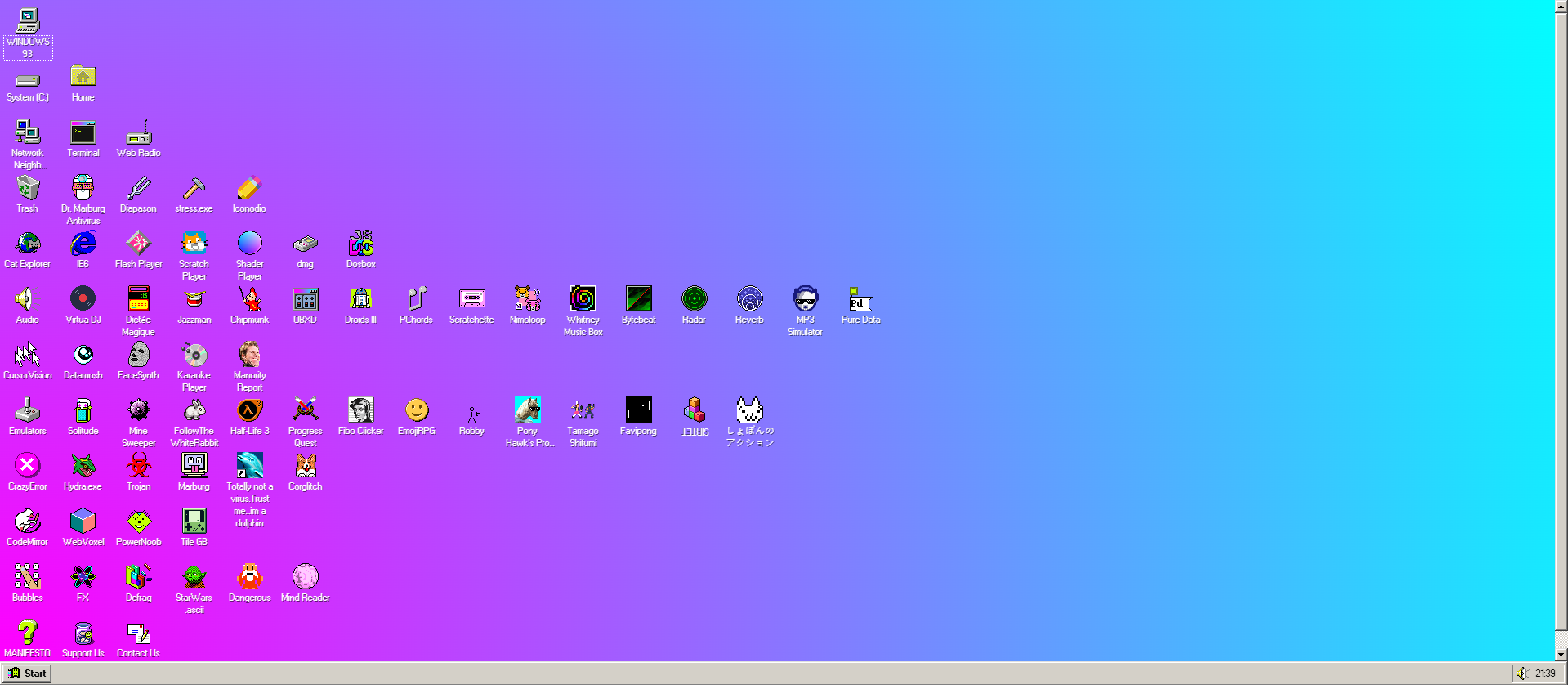Launch the Jazzman drum icon
This screenshot has width=1568, height=685.
pyautogui.click(x=194, y=299)
